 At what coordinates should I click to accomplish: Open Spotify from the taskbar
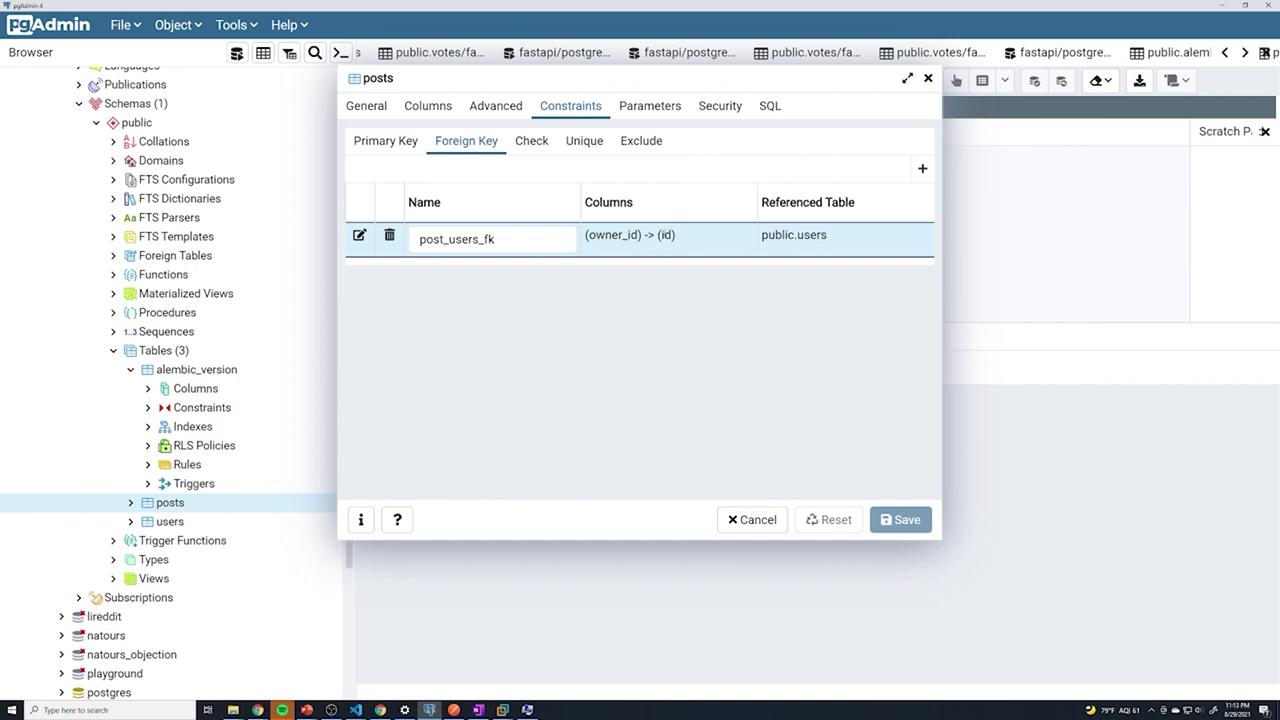point(282,710)
